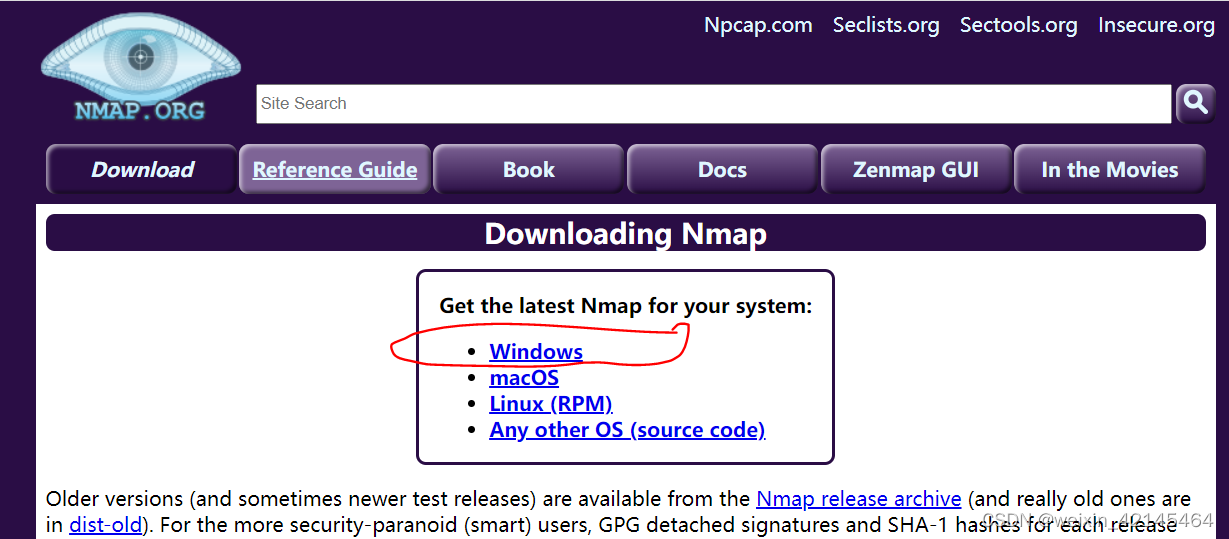Go to the Insecure.org link
The height and width of the screenshot is (539, 1229).
coord(1156,25)
